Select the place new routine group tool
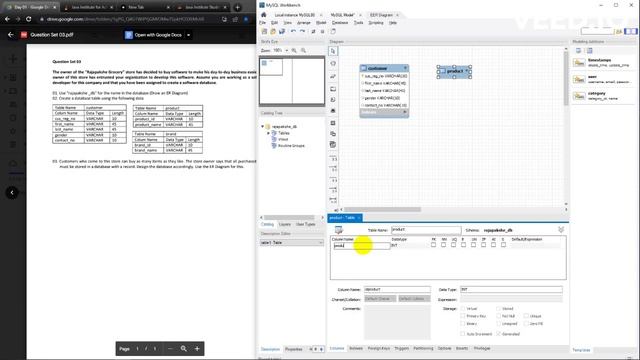 tap(333, 145)
